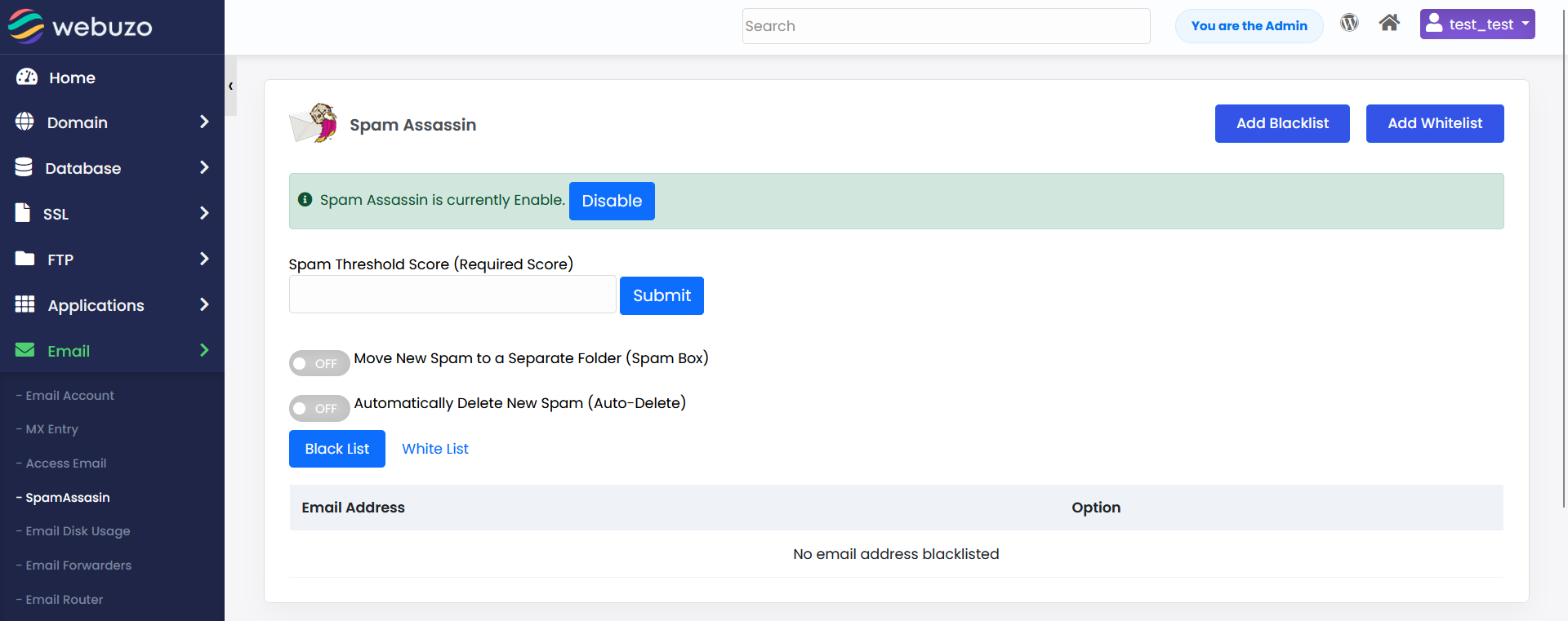Click the Database stack icon
The height and width of the screenshot is (621, 1568).
pyautogui.click(x=24, y=167)
